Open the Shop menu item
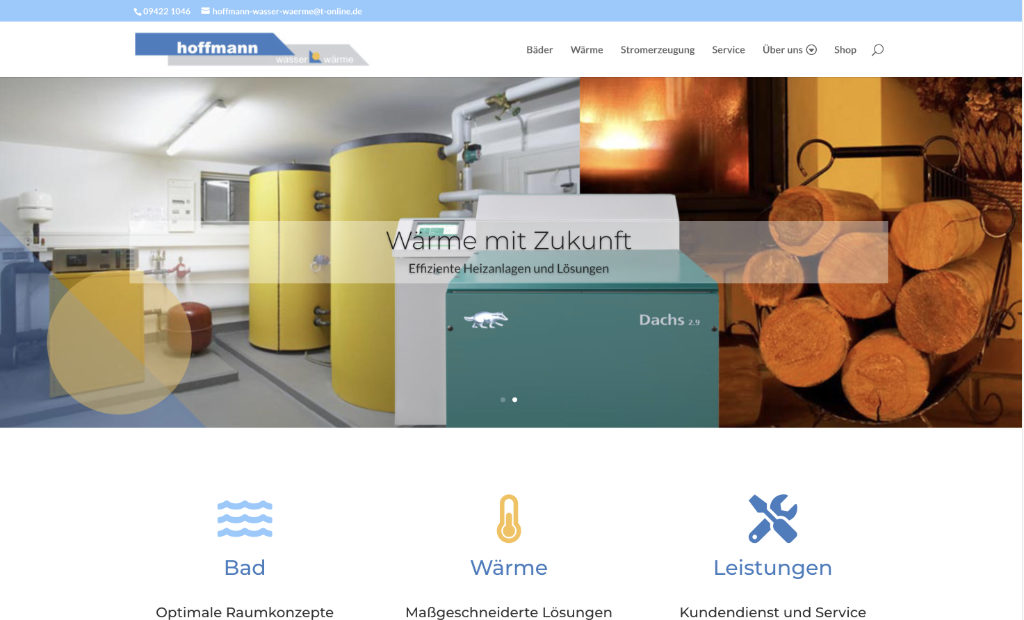This screenshot has width=1024, height=620. point(845,50)
